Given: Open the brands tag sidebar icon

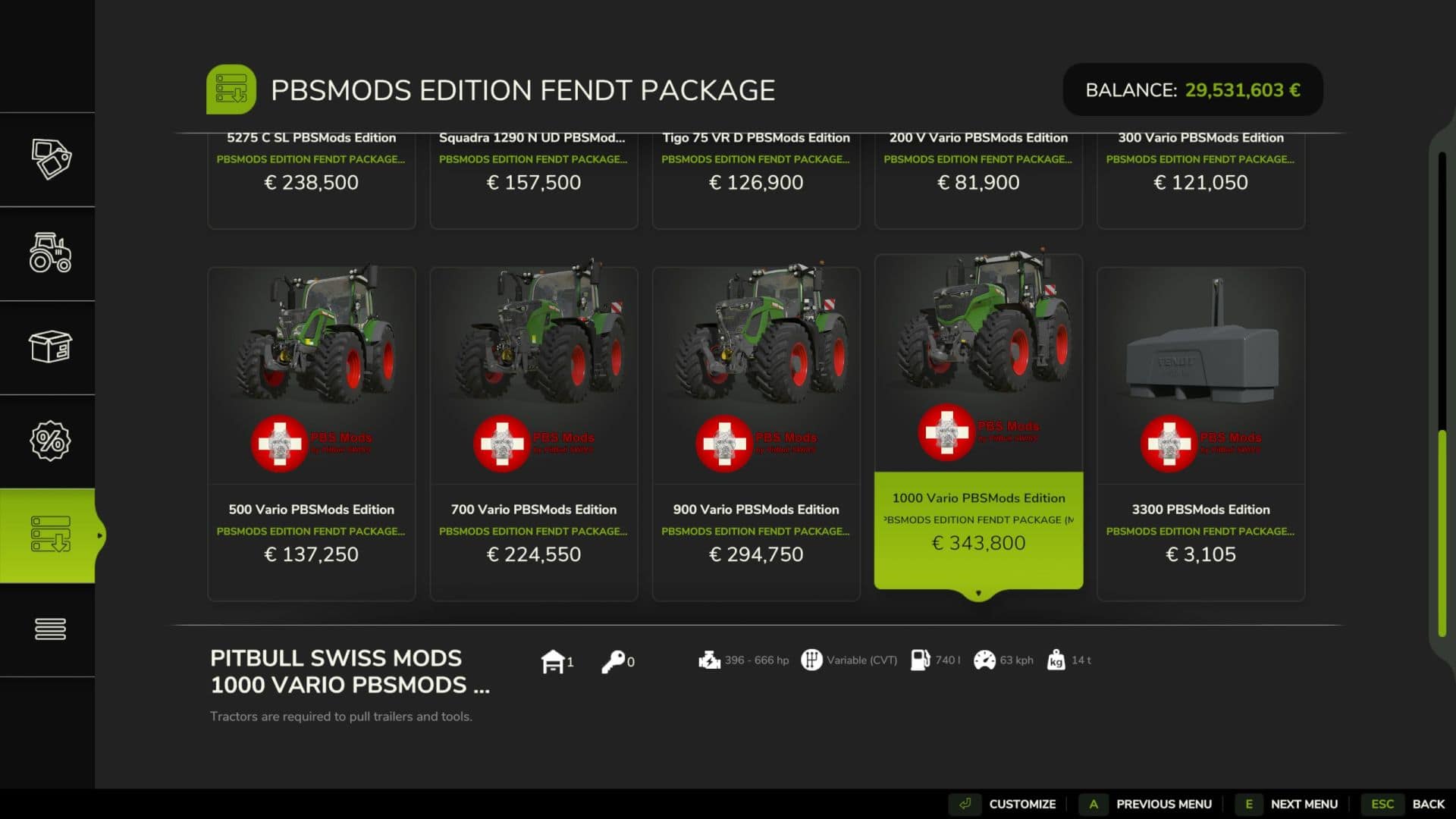Looking at the screenshot, I should (x=51, y=159).
